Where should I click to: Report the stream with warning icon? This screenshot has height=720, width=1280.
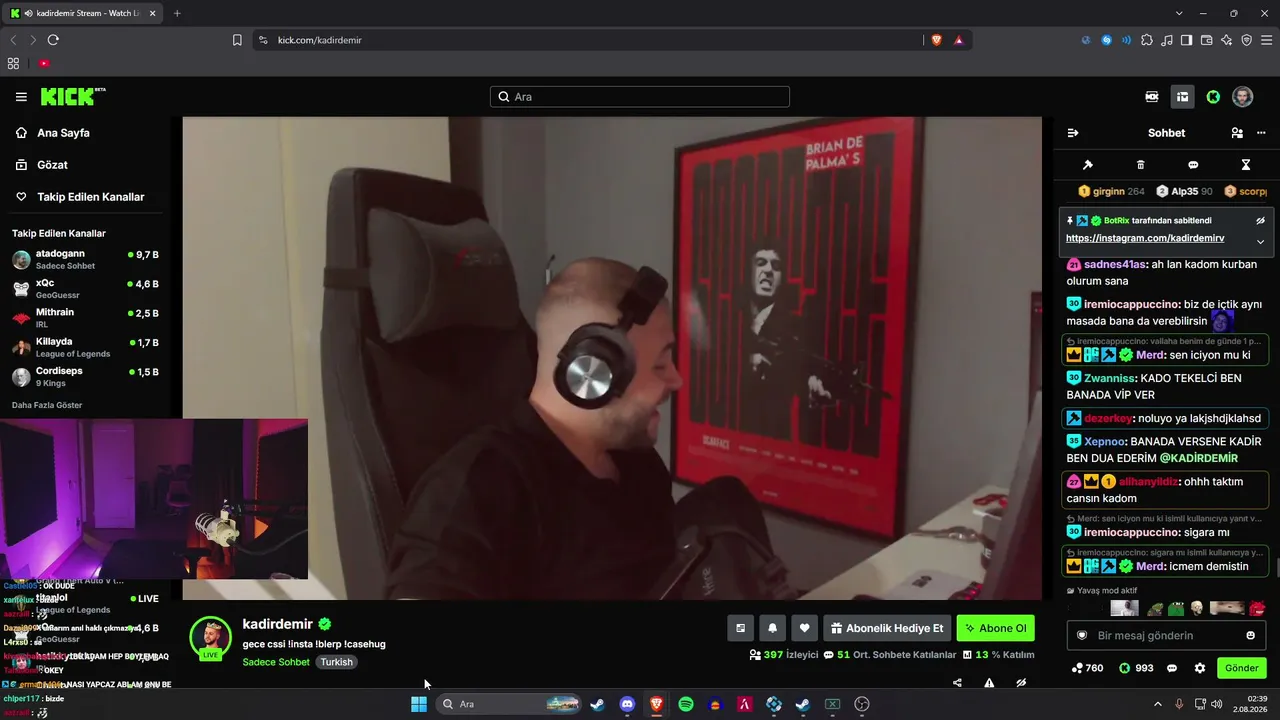(989, 683)
